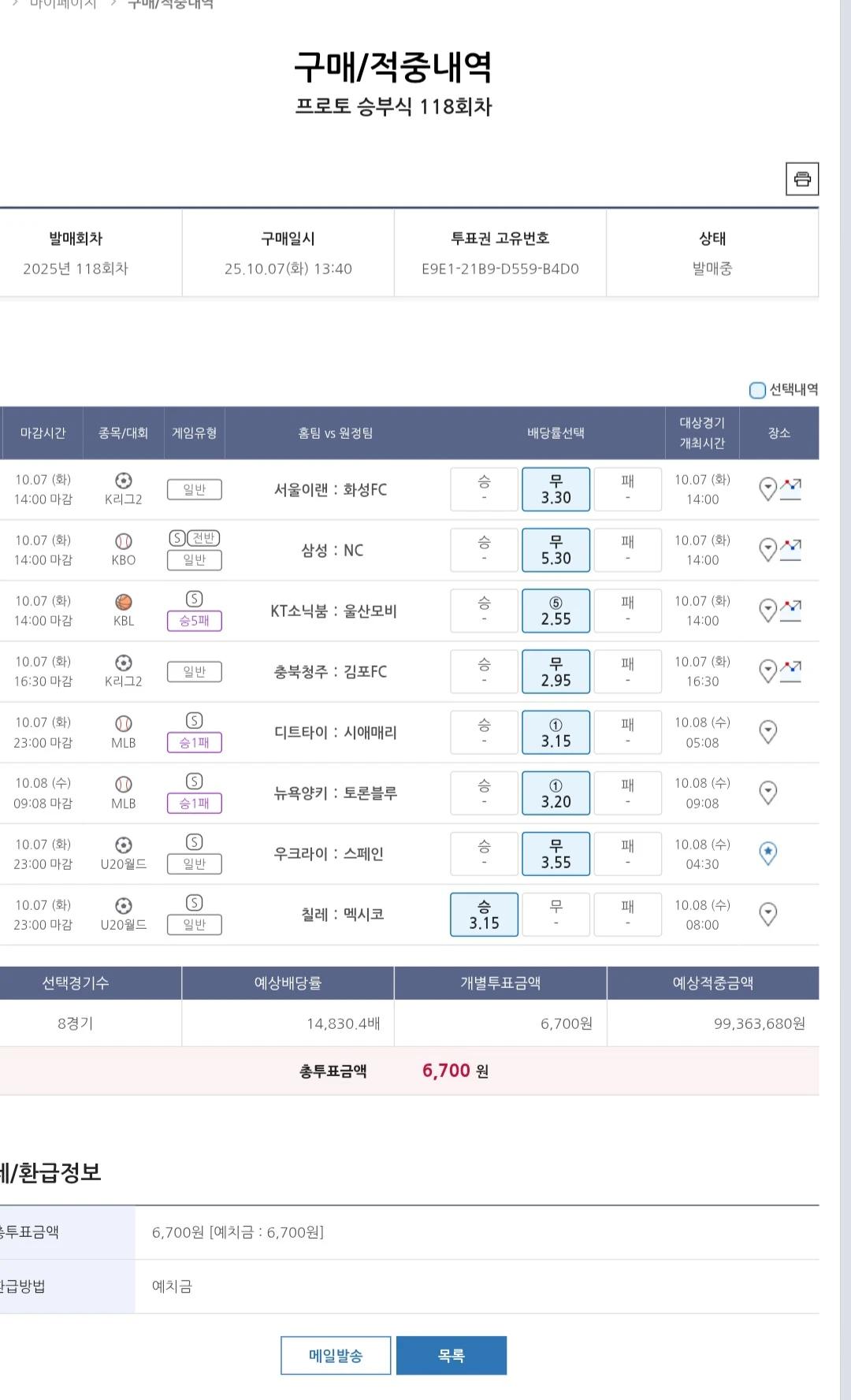
Task: Click 승5패 game type badge for KBL
Action: pyautogui.click(x=195, y=621)
